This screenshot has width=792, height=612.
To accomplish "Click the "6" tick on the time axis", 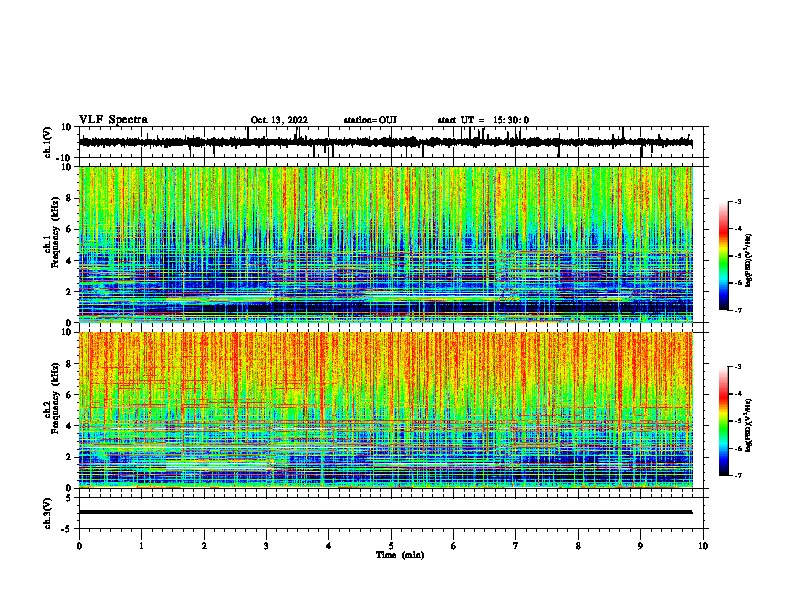I will [454, 546].
